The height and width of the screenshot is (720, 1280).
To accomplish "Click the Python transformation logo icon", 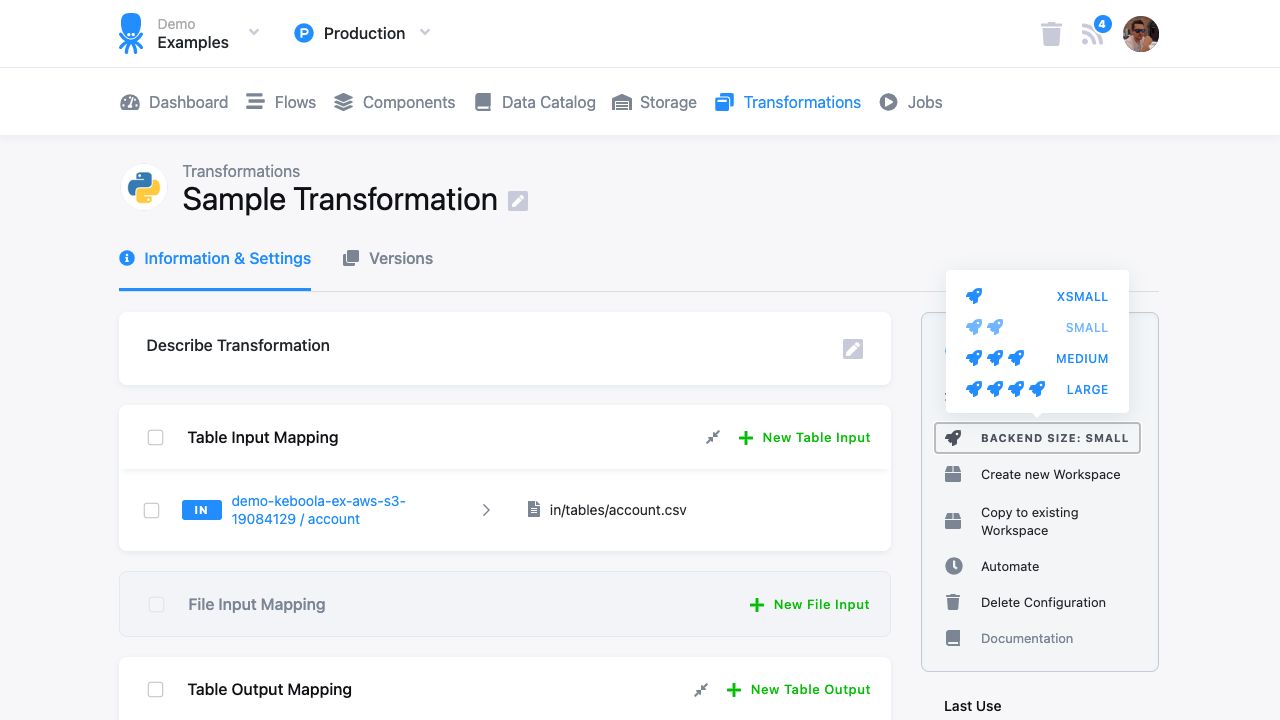I will [143, 186].
